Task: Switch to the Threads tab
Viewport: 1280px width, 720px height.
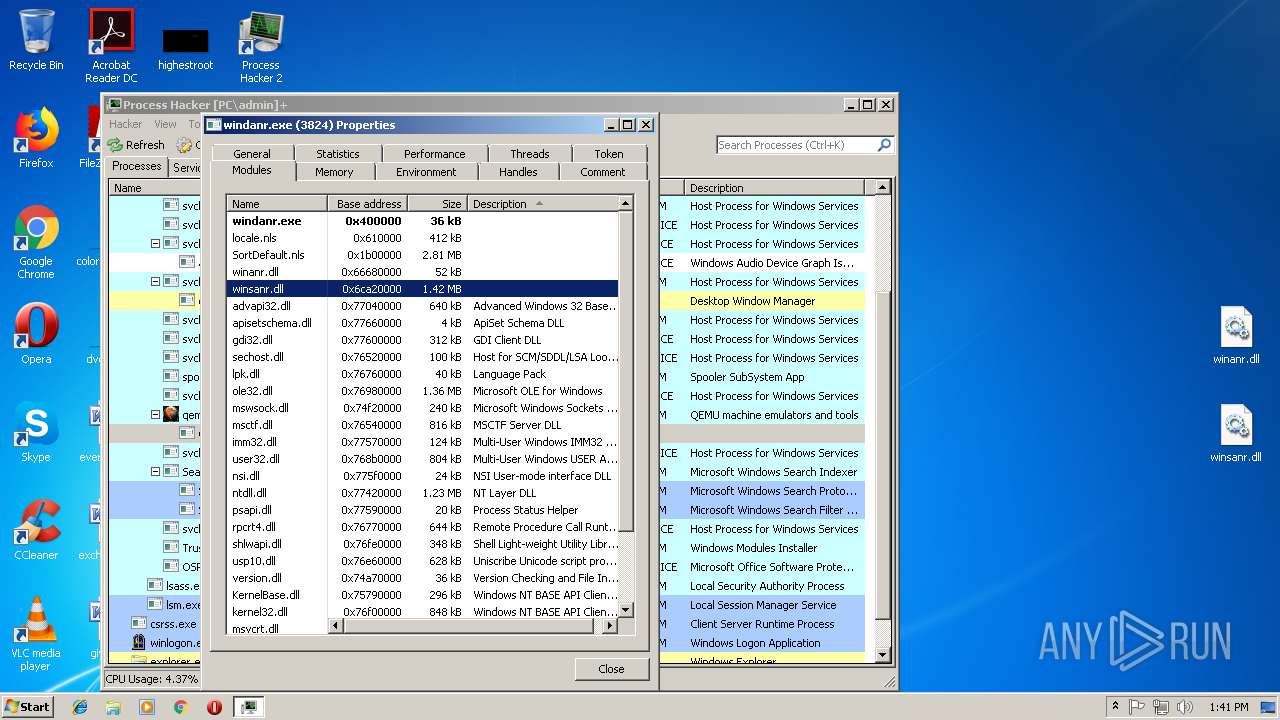Action: 530,154
